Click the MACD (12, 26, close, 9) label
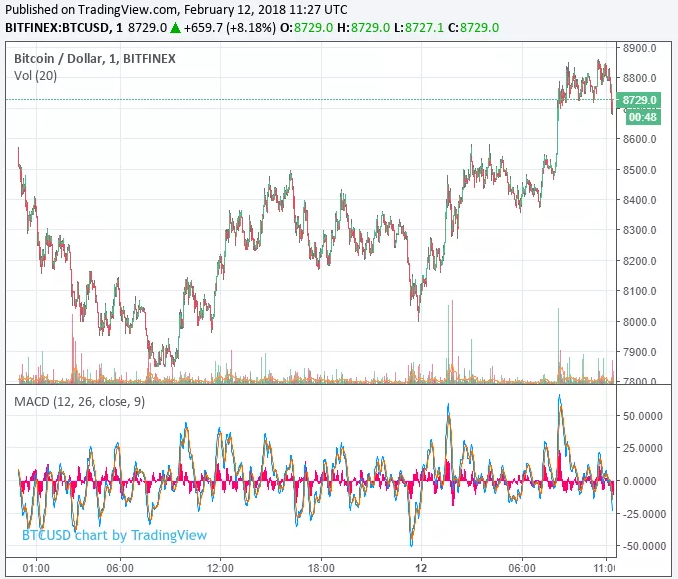The image size is (678, 579). 80,402
